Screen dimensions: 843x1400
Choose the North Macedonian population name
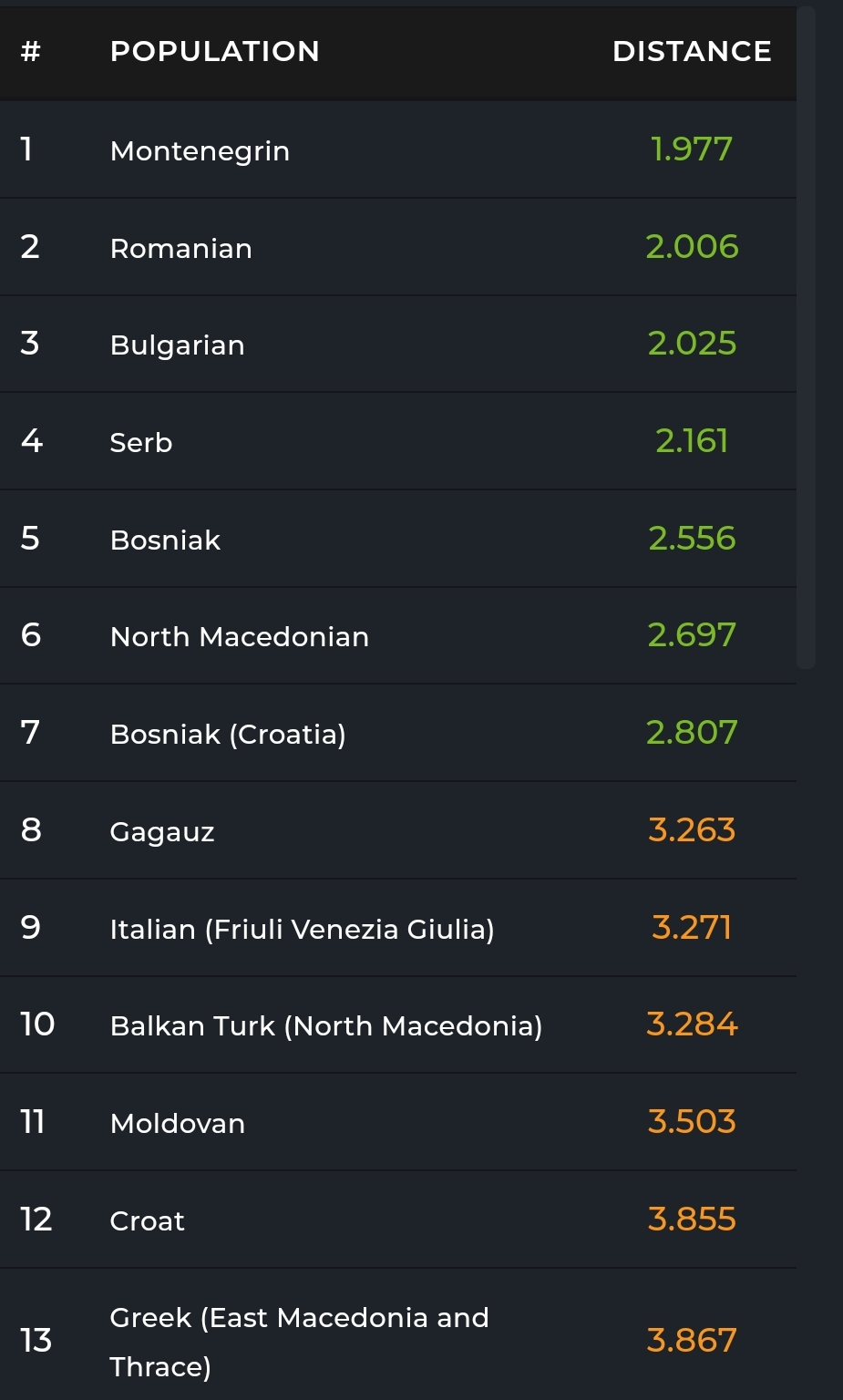click(239, 636)
